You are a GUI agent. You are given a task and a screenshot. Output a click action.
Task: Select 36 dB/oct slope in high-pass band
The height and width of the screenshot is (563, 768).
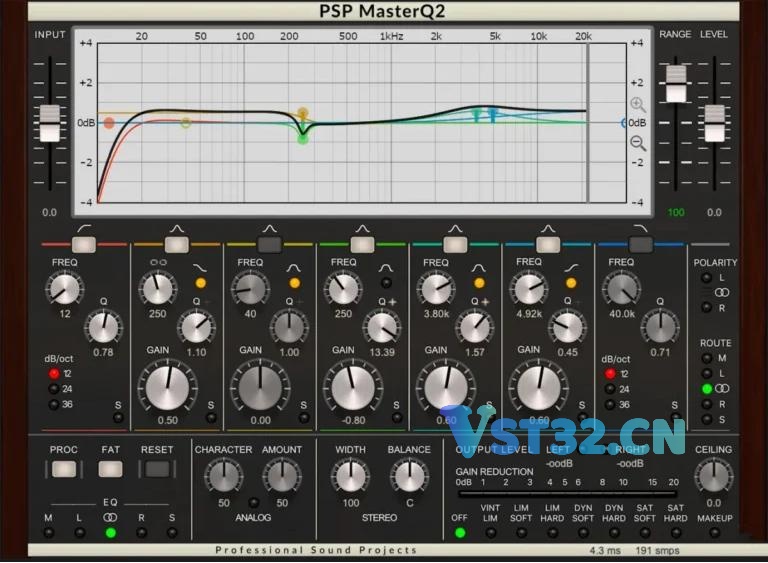54,405
